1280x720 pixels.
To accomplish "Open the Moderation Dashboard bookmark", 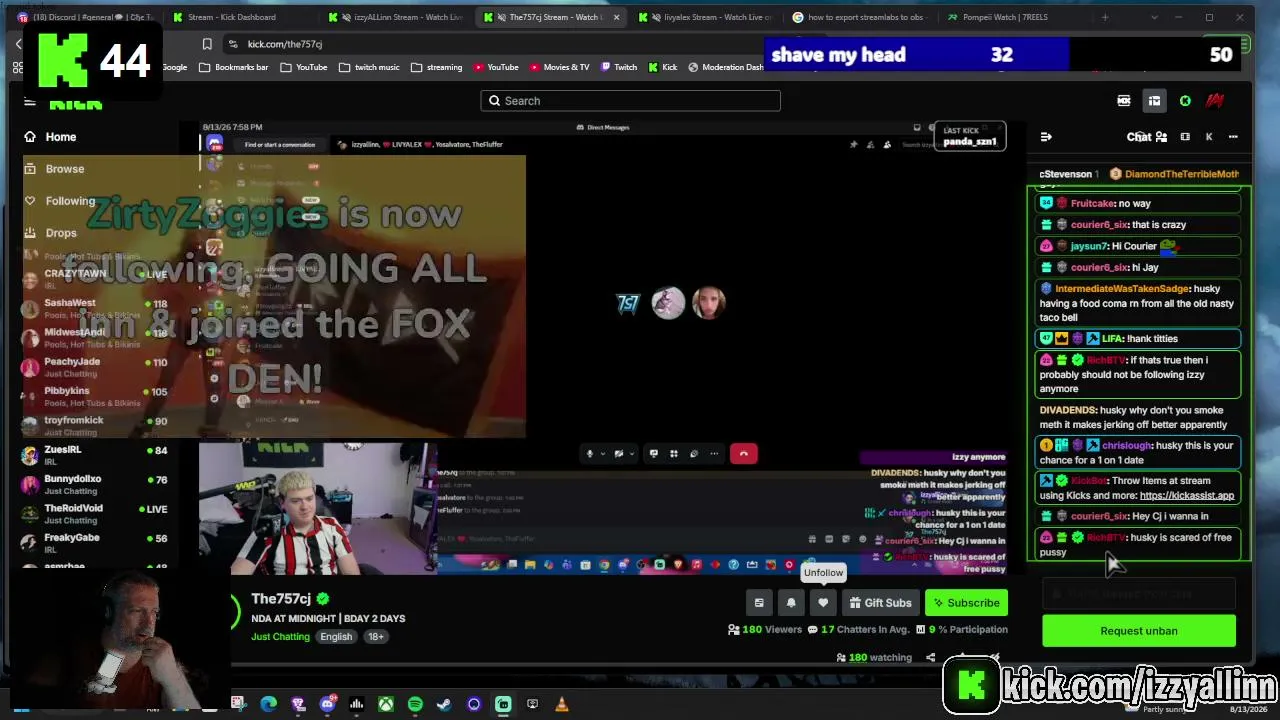I will point(726,67).
